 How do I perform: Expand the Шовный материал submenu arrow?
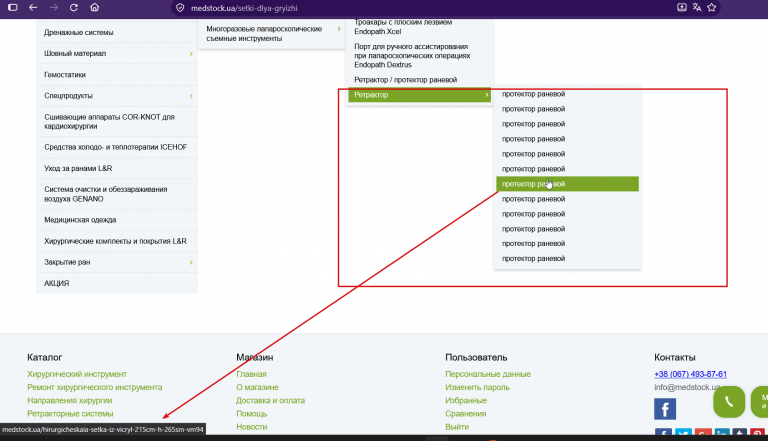[191, 53]
